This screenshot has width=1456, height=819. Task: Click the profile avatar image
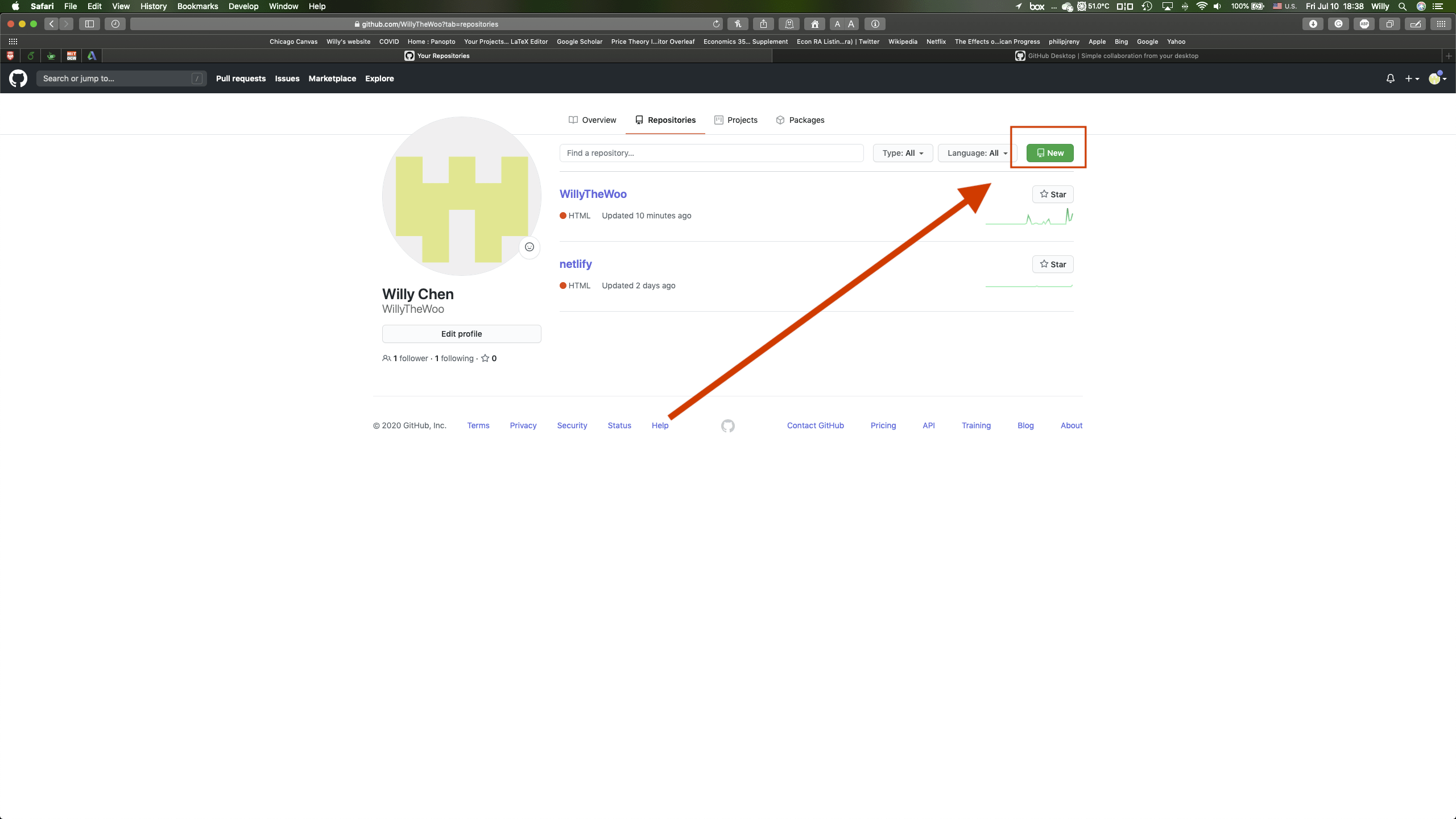click(461, 196)
